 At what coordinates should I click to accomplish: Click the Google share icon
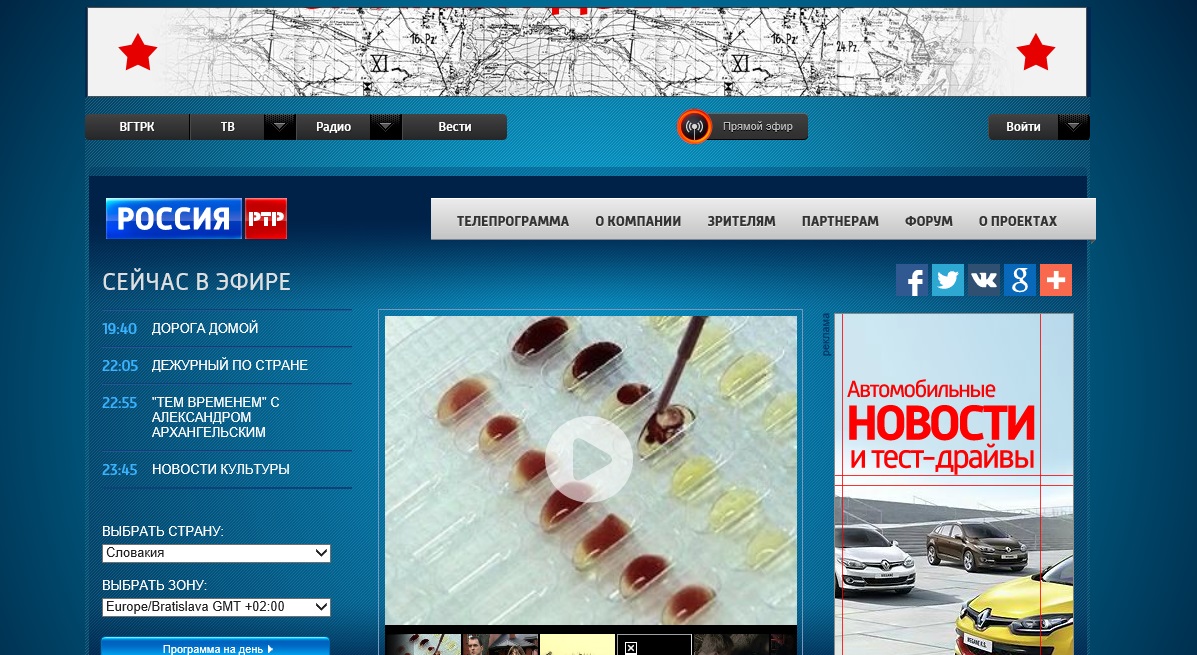point(1019,280)
